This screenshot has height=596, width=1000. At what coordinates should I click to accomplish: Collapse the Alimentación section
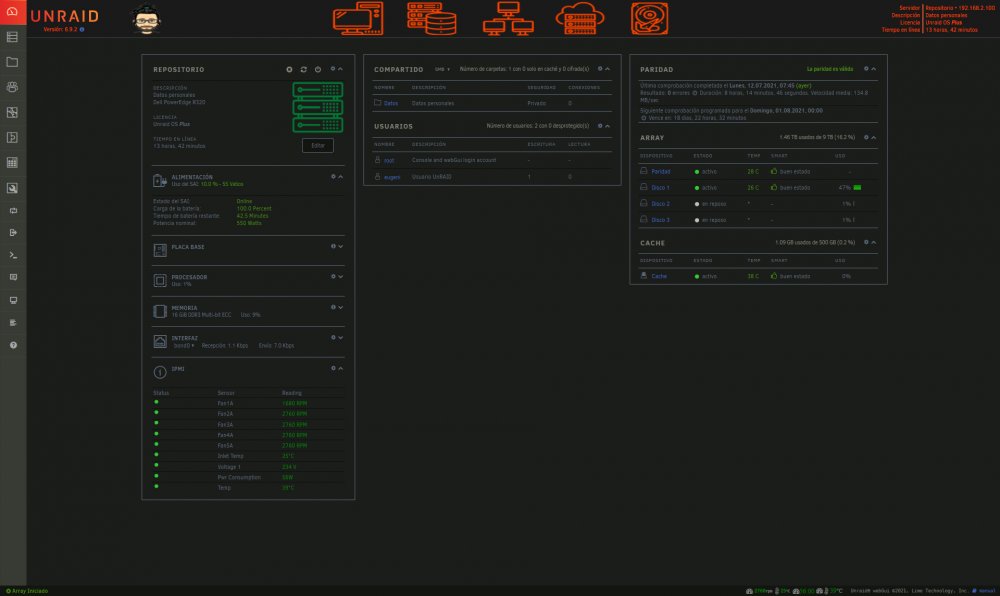coord(341,177)
